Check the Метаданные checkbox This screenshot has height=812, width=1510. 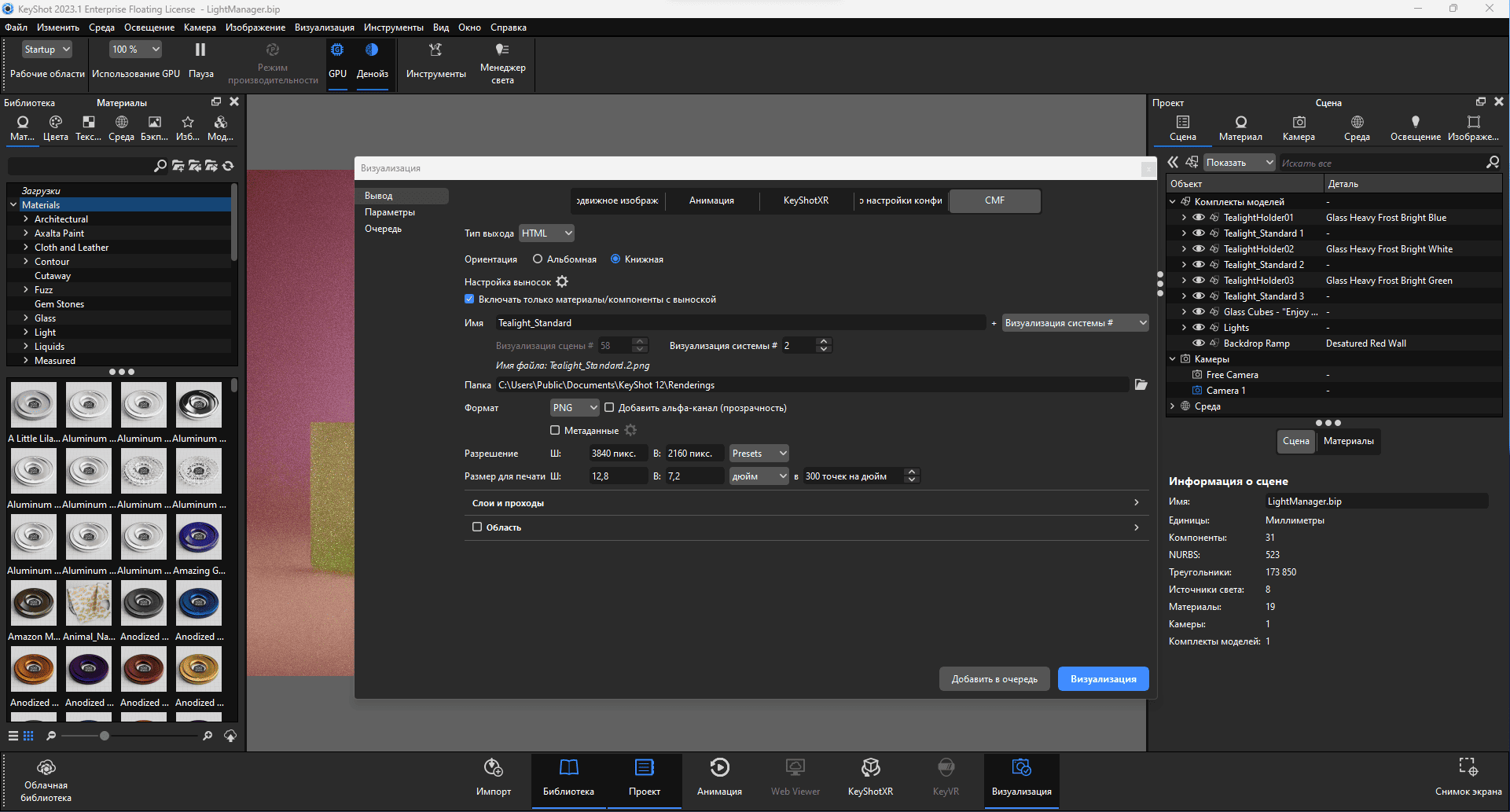pyautogui.click(x=555, y=430)
